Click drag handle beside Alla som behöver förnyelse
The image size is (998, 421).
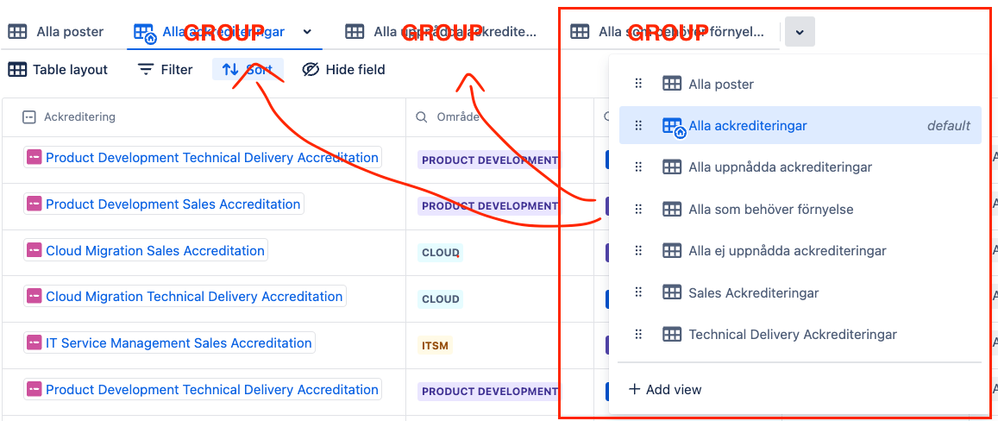638,209
